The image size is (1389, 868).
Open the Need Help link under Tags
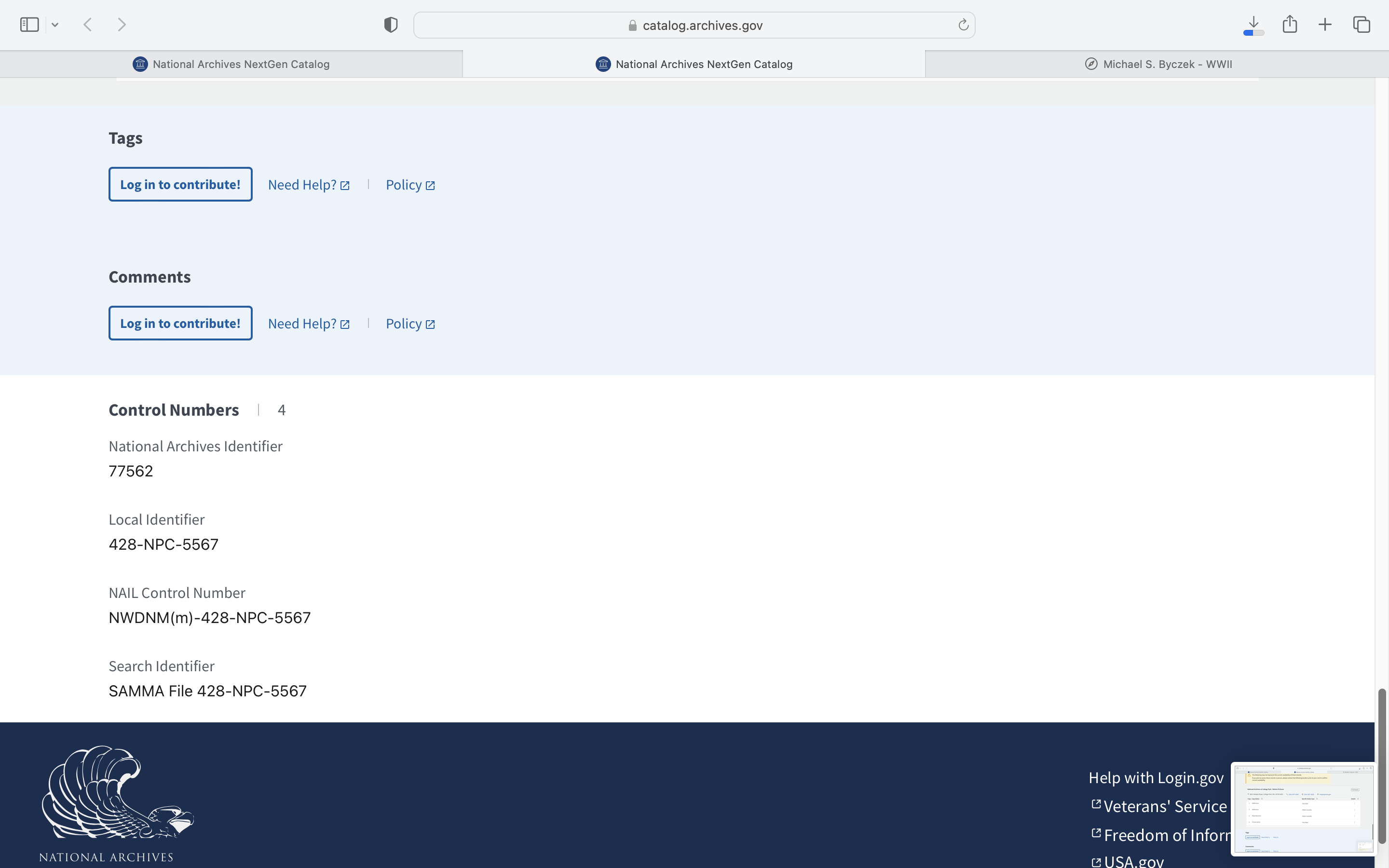309,185
